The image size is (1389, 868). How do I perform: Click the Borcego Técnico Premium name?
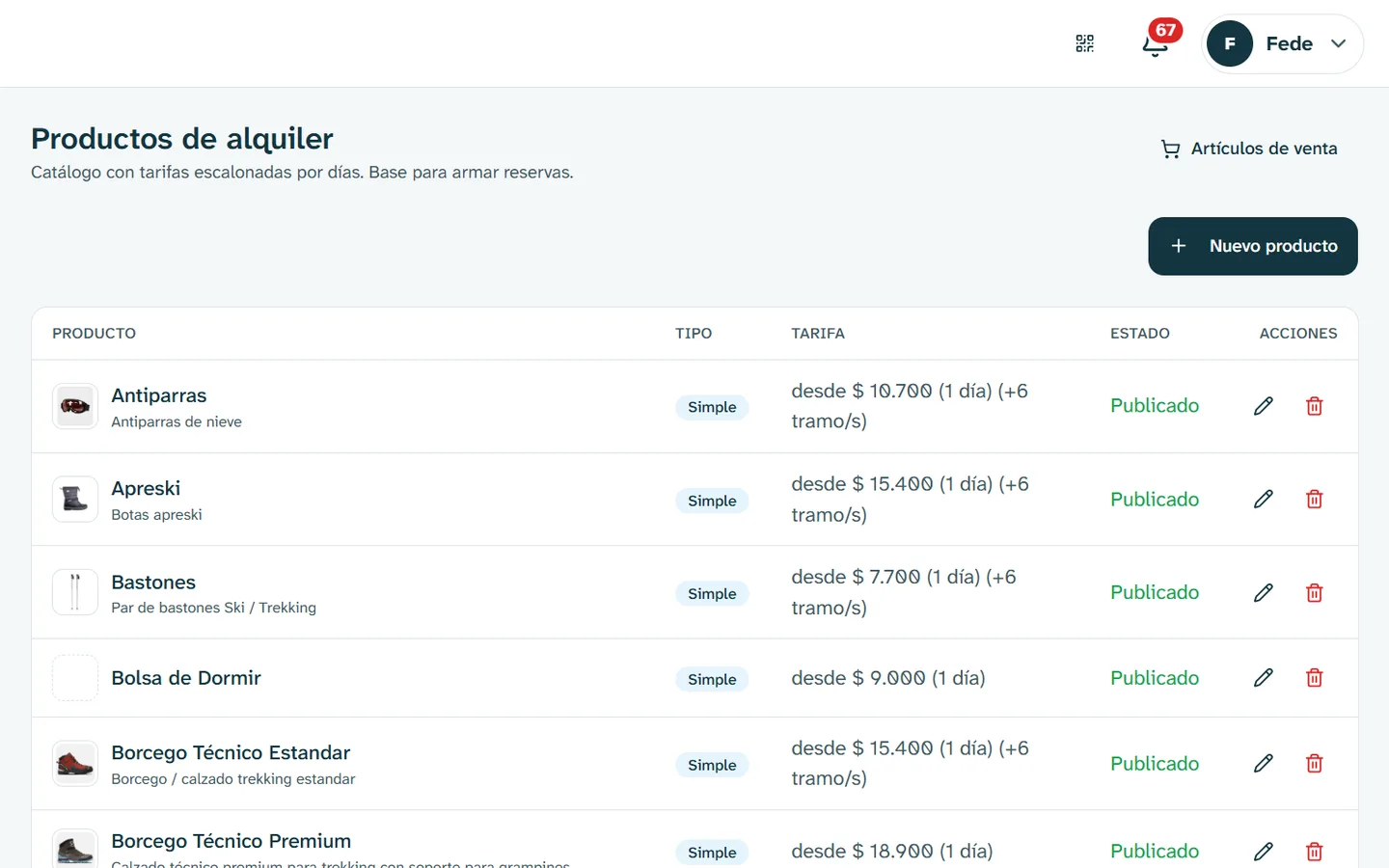pyautogui.click(x=231, y=841)
